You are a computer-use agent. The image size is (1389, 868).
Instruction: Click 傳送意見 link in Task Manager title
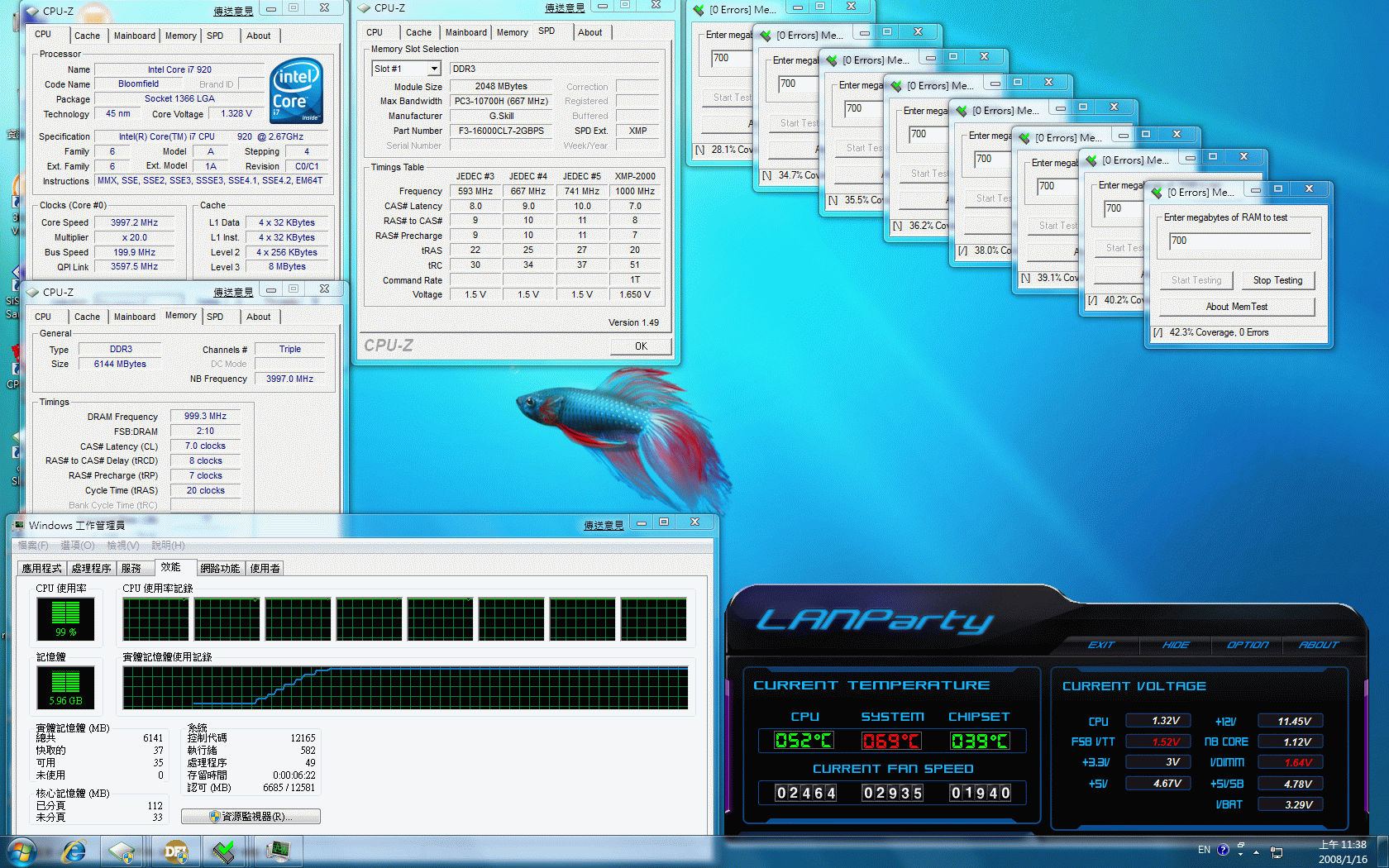coord(604,525)
